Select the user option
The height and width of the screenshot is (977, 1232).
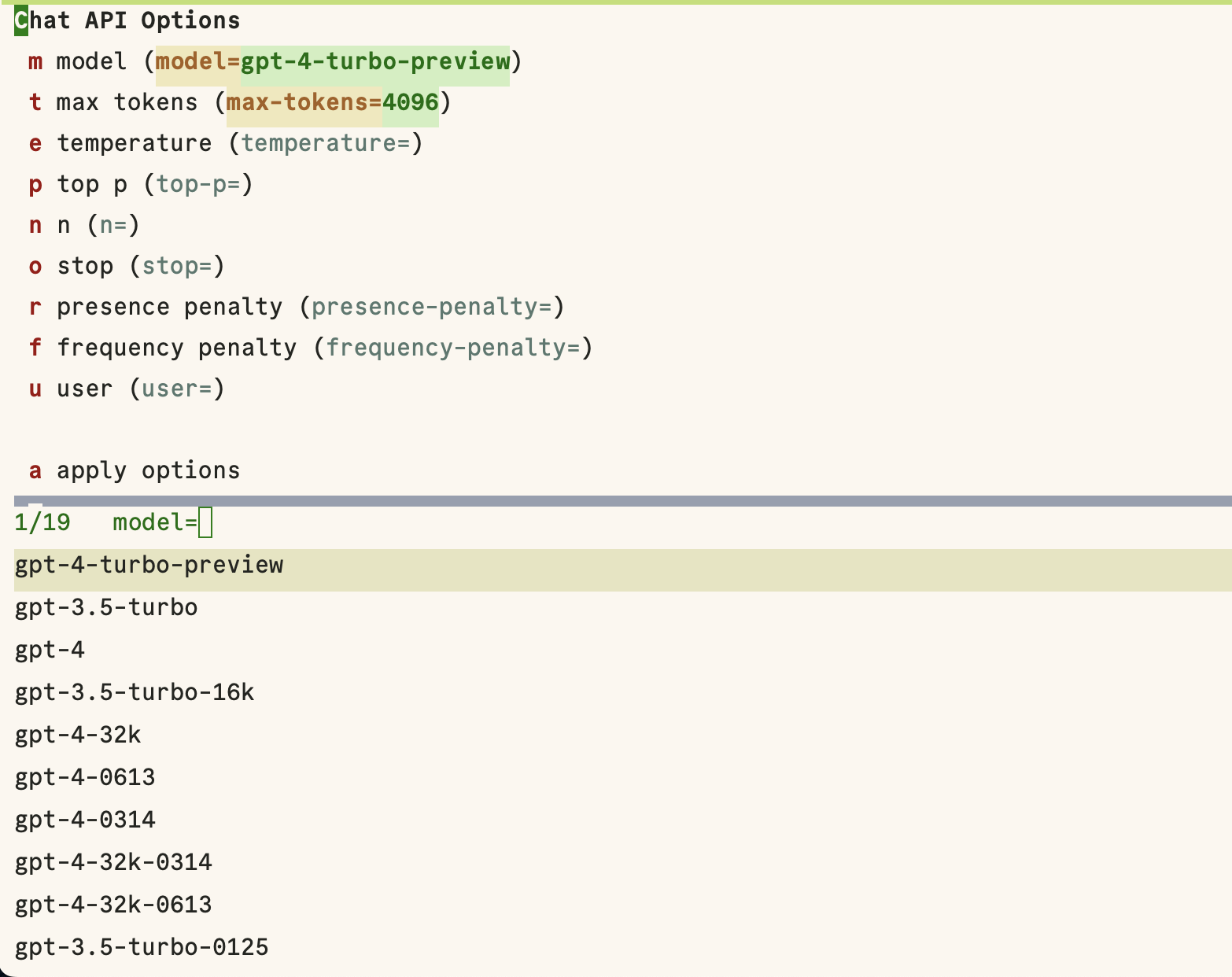click(x=127, y=389)
